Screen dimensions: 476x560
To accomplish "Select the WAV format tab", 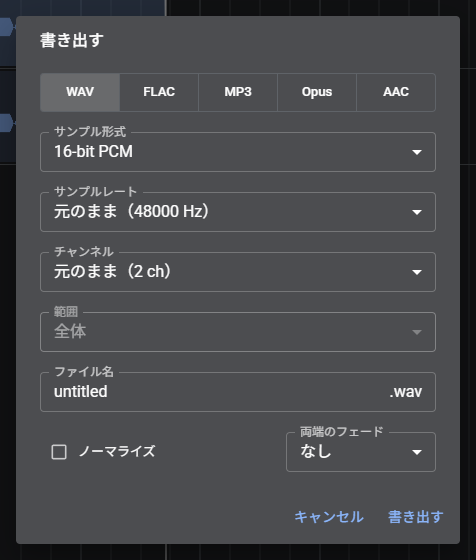I will tap(80, 92).
